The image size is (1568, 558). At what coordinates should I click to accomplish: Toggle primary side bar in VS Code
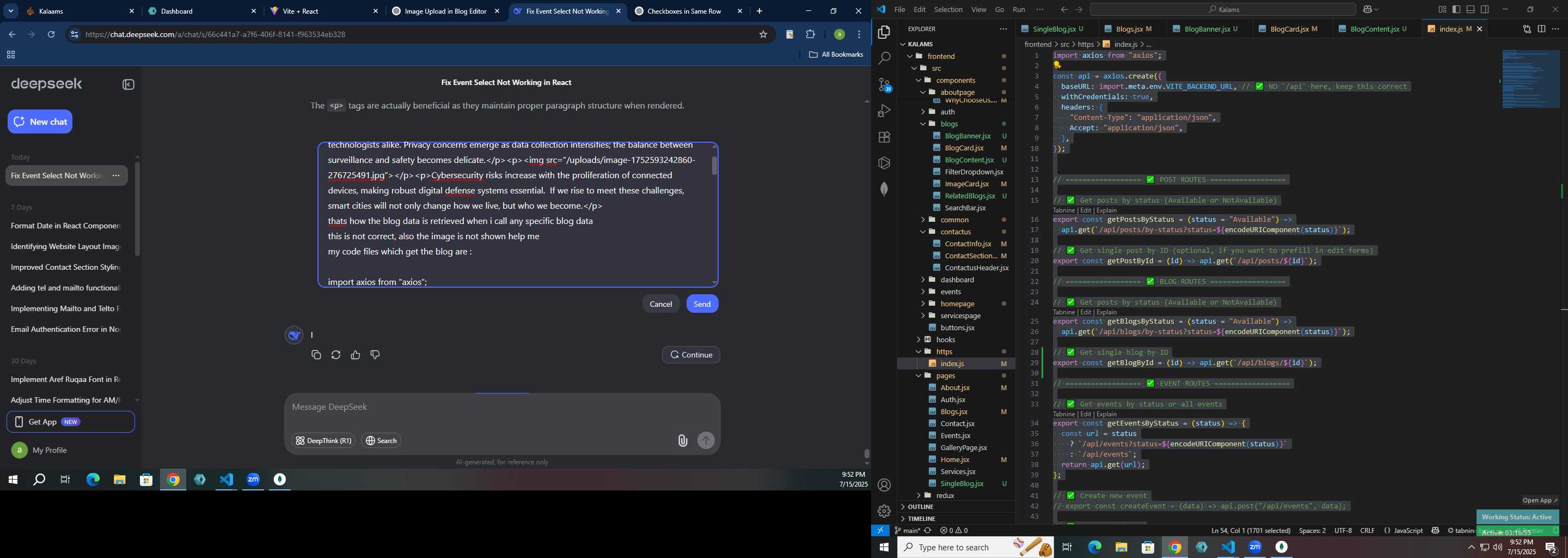pyautogui.click(x=1456, y=10)
